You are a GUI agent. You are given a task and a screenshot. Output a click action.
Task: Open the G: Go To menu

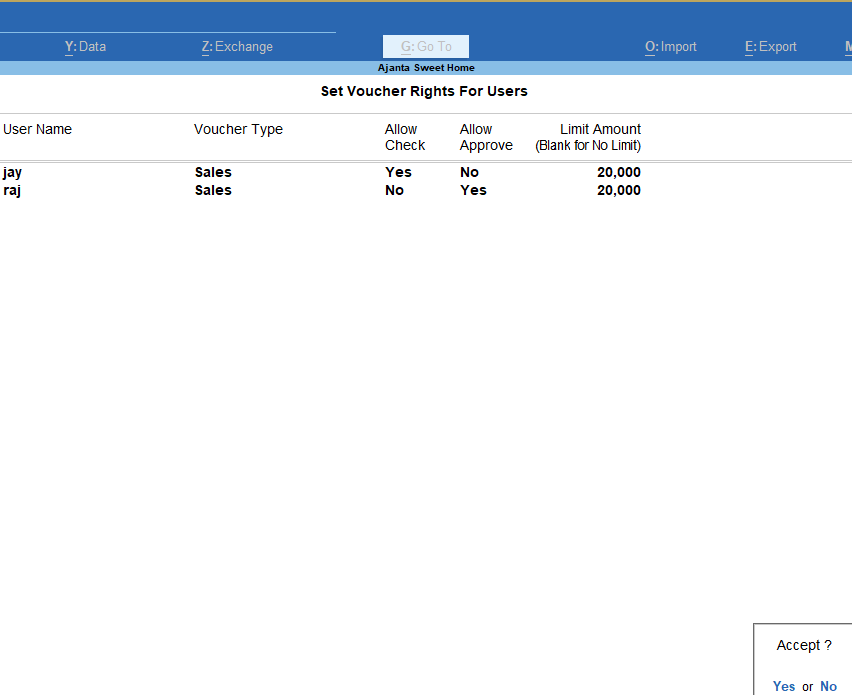(425, 46)
